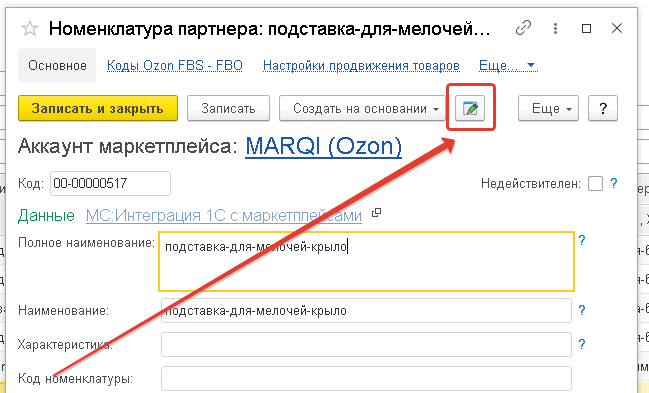This screenshot has width=649, height=393.
Task: Open the МС:Интеграция link in a new window via its icon
Action: pos(376,213)
